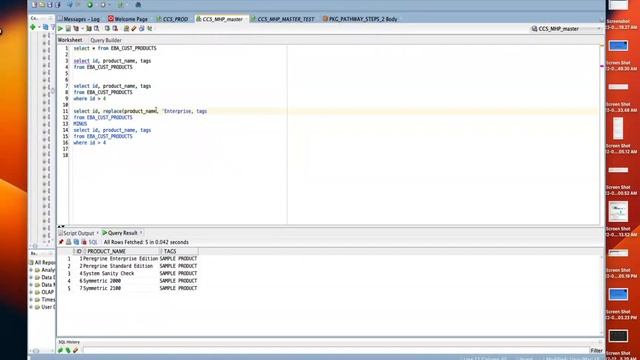640x360 pixels.
Task: Expand the Analy... reports folder
Action: coord(31,270)
